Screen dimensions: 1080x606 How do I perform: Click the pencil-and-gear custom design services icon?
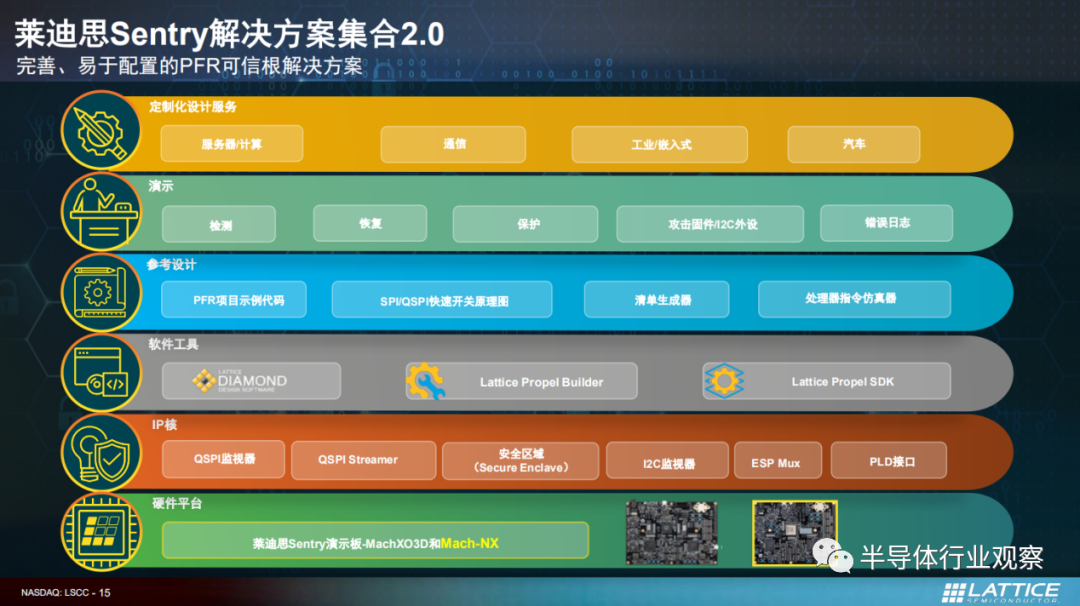pyautogui.click(x=101, y=131)
